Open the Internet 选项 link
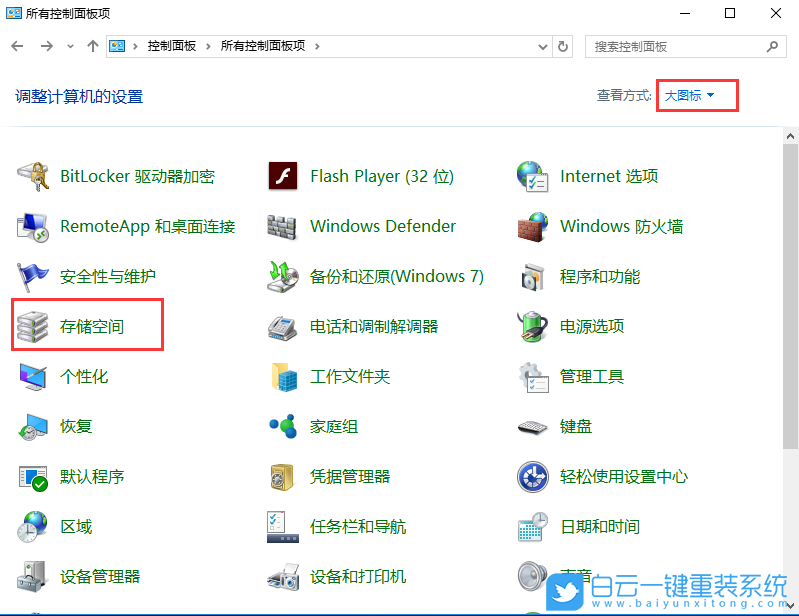The image size is (799, 616). point(608,177)
